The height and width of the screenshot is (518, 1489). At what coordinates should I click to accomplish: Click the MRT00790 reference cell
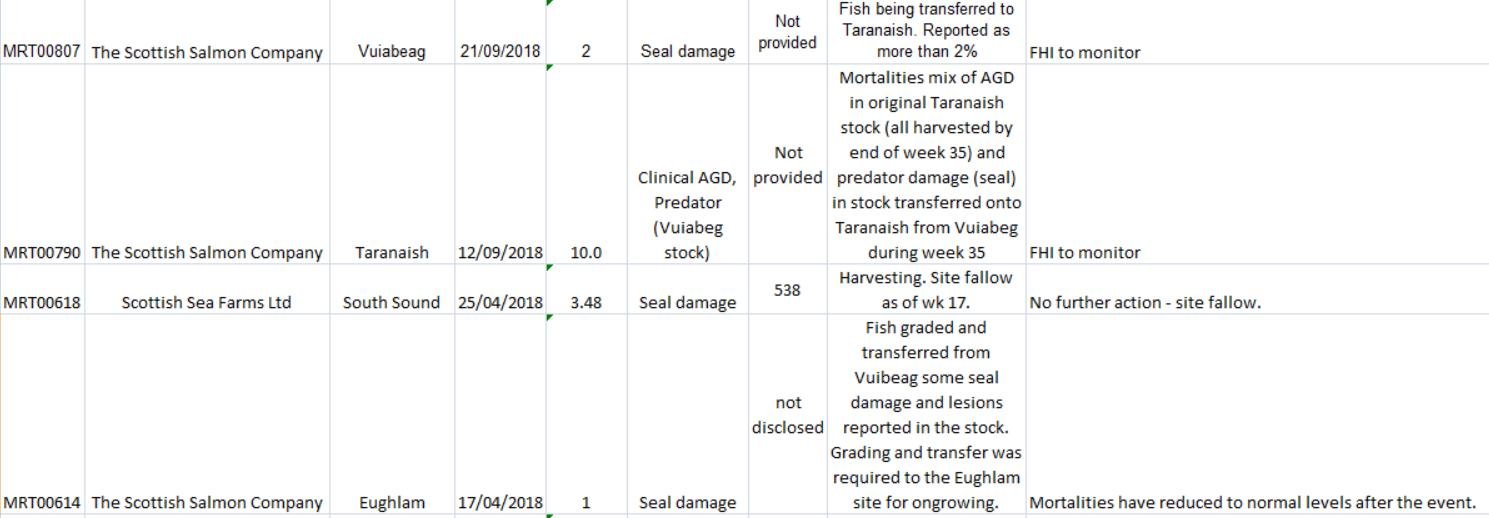pyautogui.click(x=42, y=252)
